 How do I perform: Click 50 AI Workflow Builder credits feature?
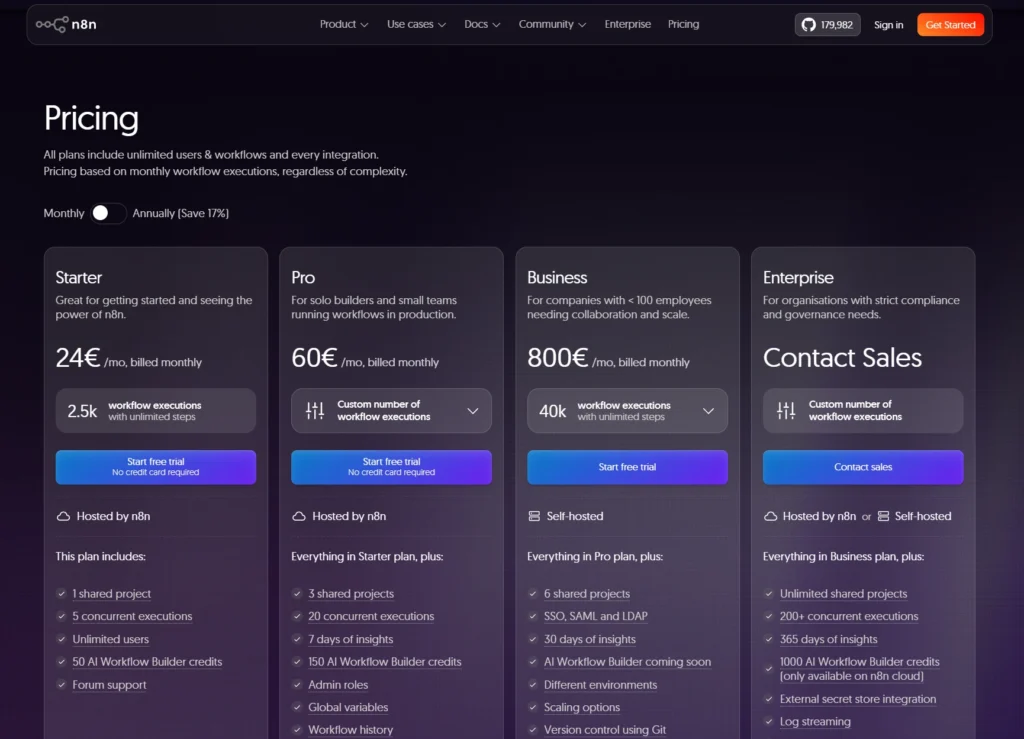(x=147, y=662)
